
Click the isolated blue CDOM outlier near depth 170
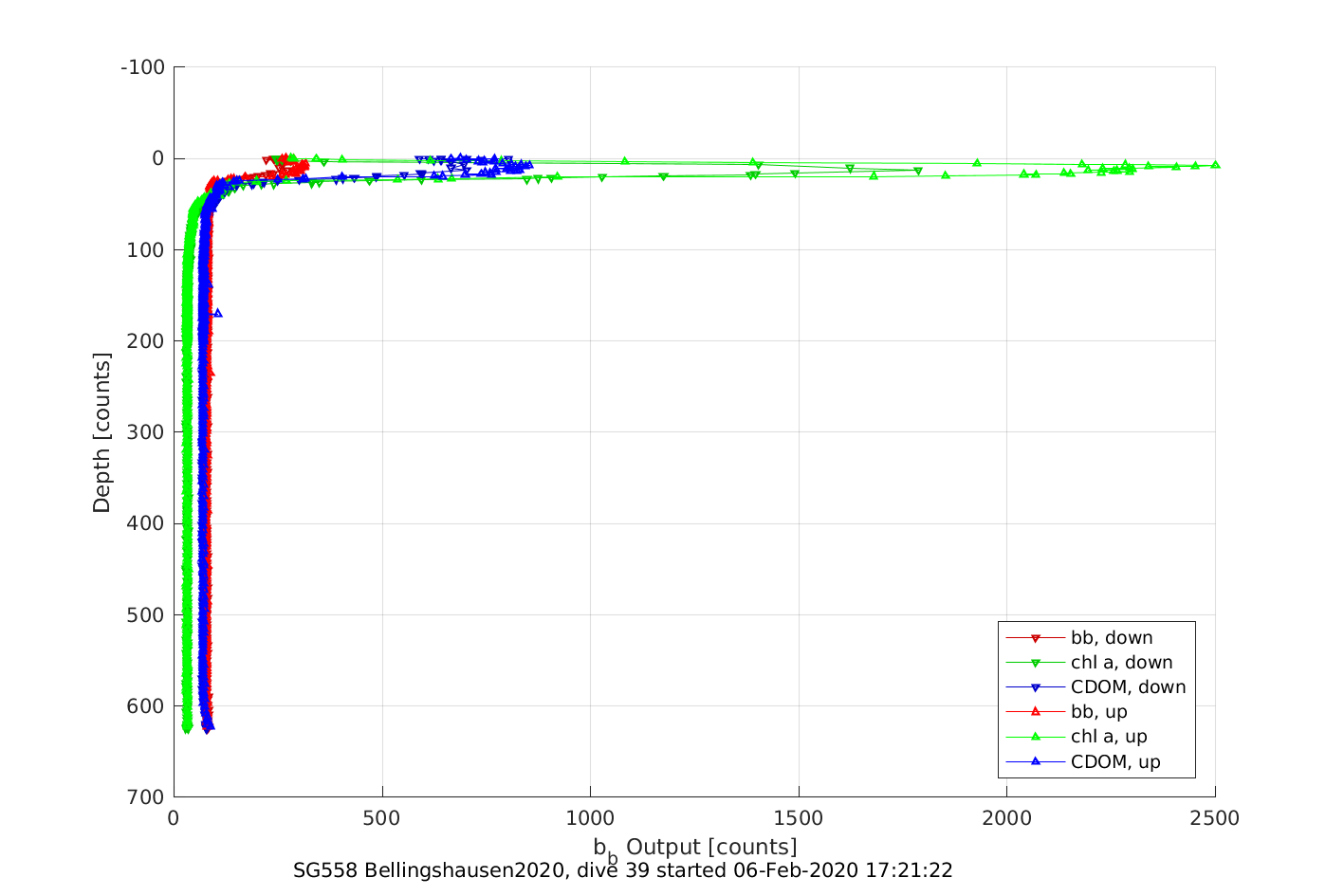pos(217,313)
